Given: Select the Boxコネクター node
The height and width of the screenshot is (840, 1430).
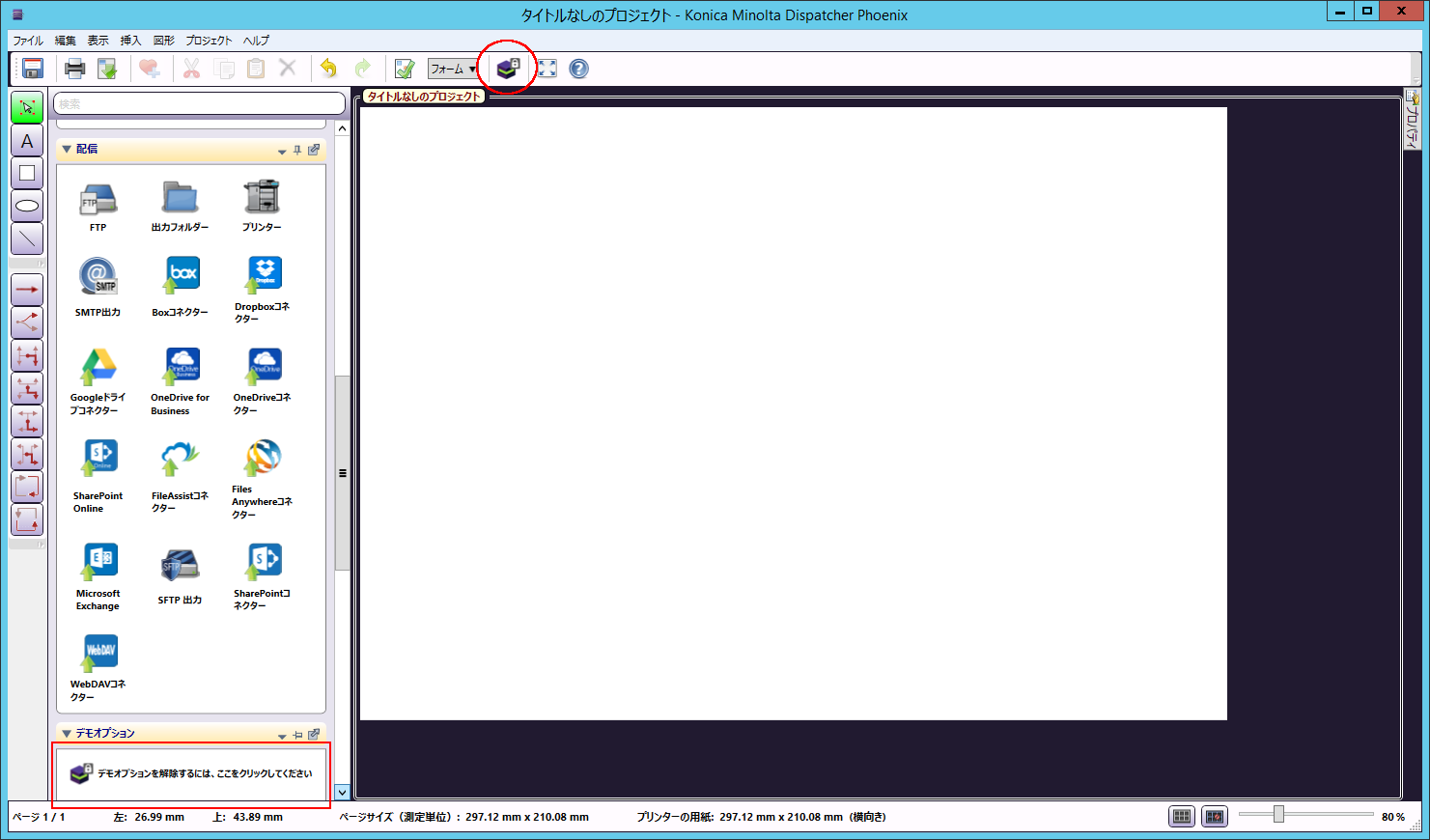Looking at the screenshot, I should (180, 287).
